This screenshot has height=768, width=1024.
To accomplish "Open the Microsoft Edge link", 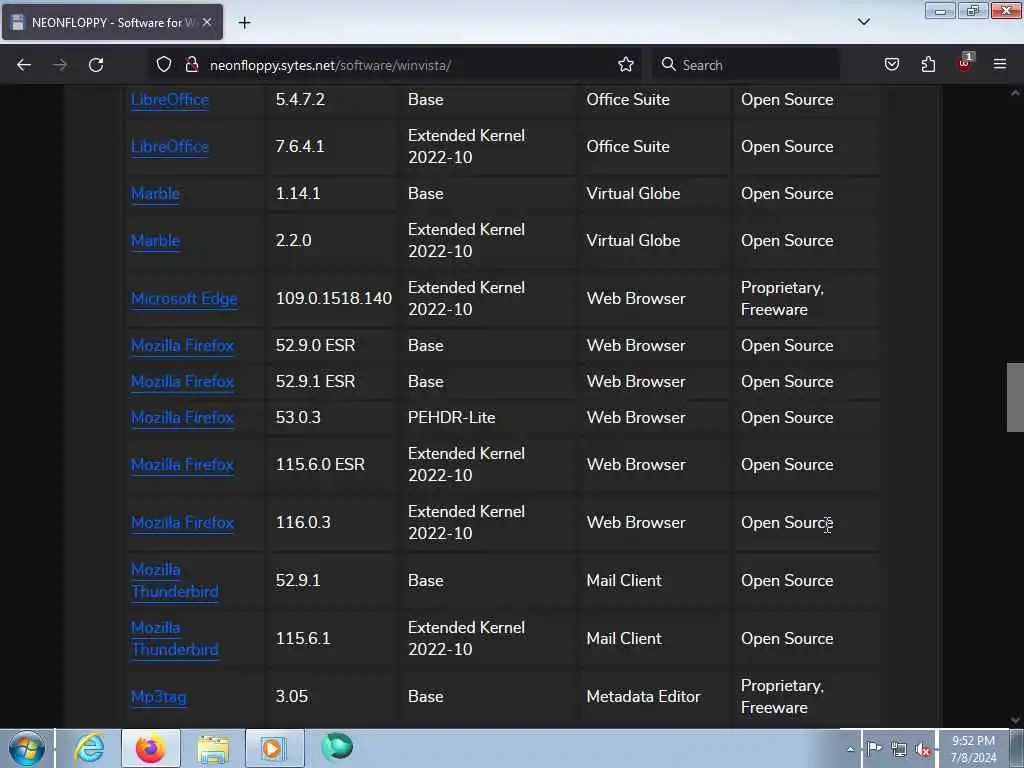I will pyautogui.click(x=184, y=299).
